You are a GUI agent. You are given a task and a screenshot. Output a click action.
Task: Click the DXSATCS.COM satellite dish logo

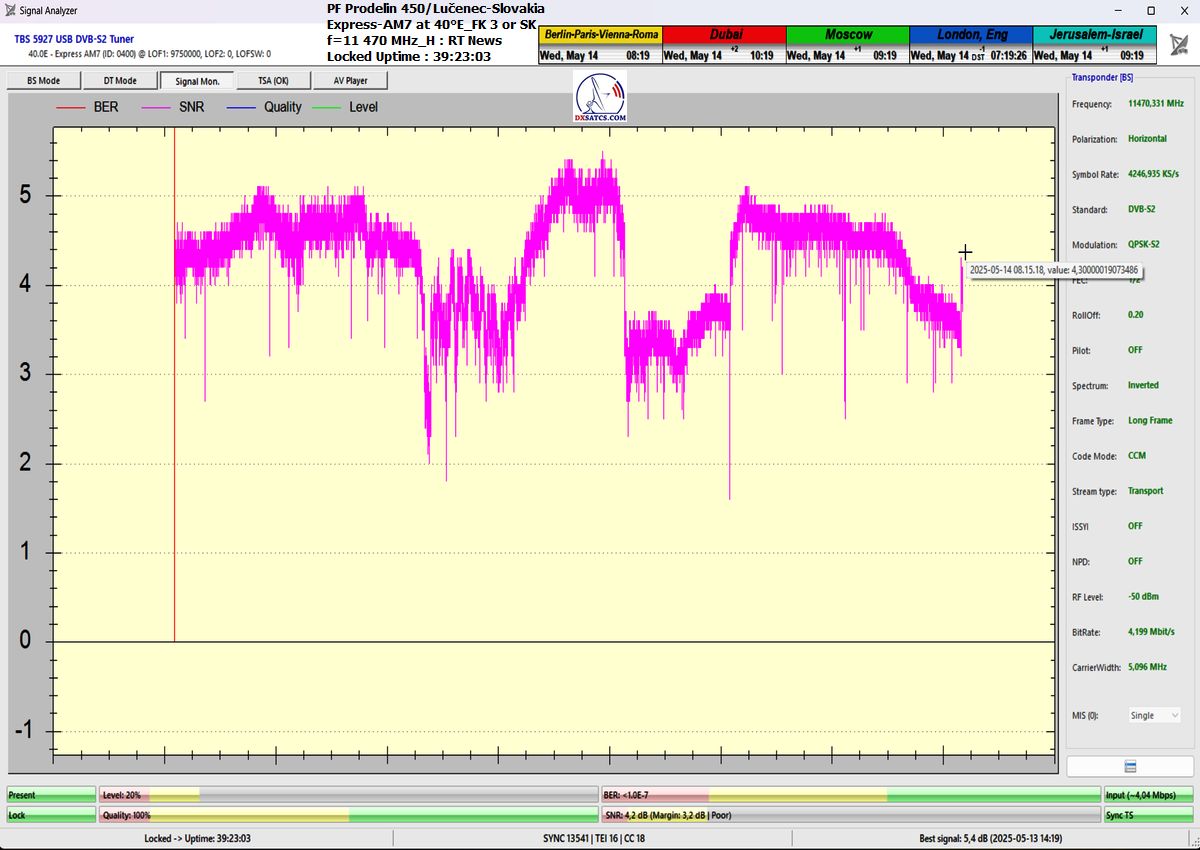pyautogui.click(x=600, y=98)
